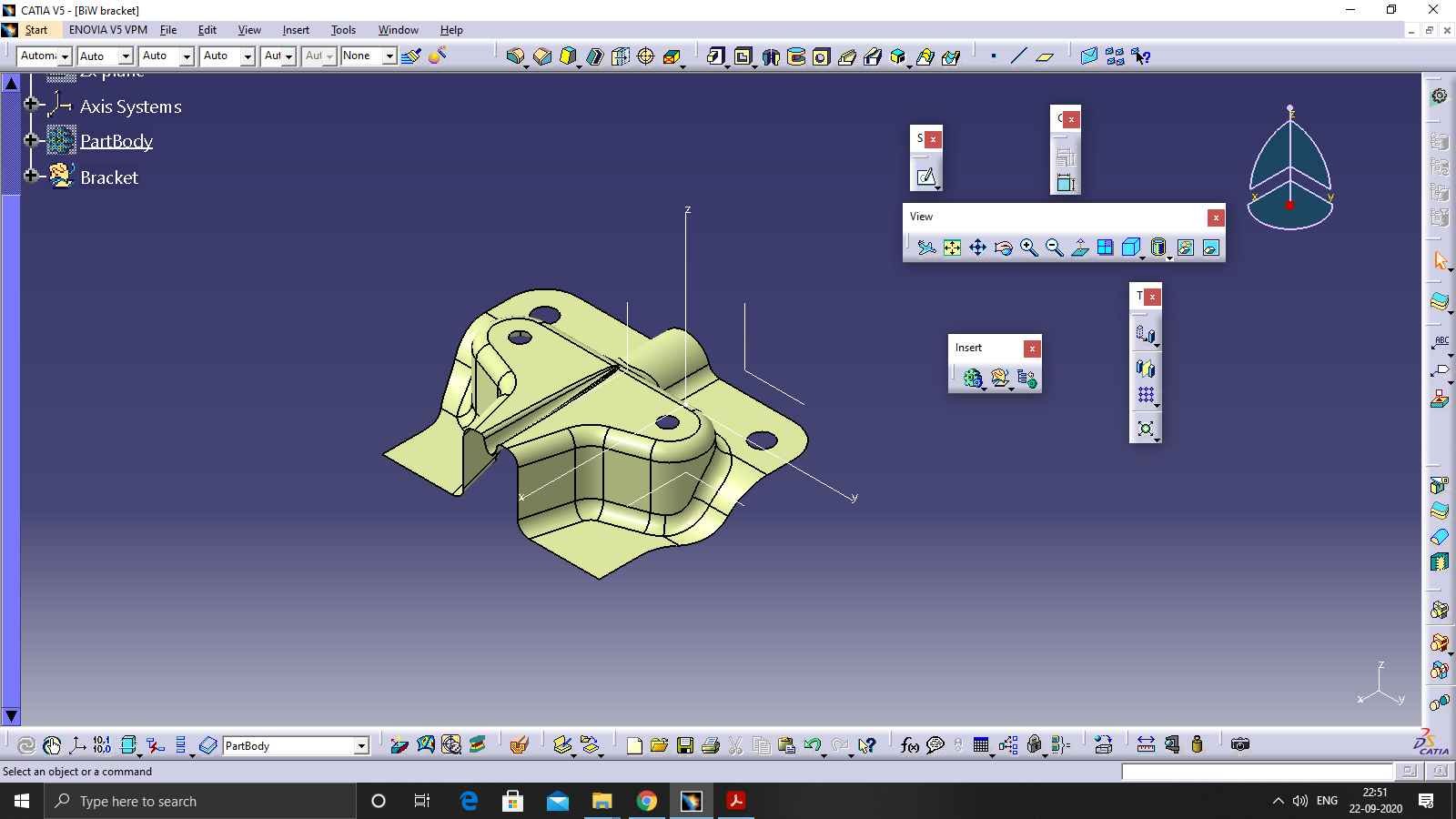The width and height of the screenshot is (1456, 819).
Task: Open the Formula f(x) tool
Action: pyautogui.click(x=909, y=745)
